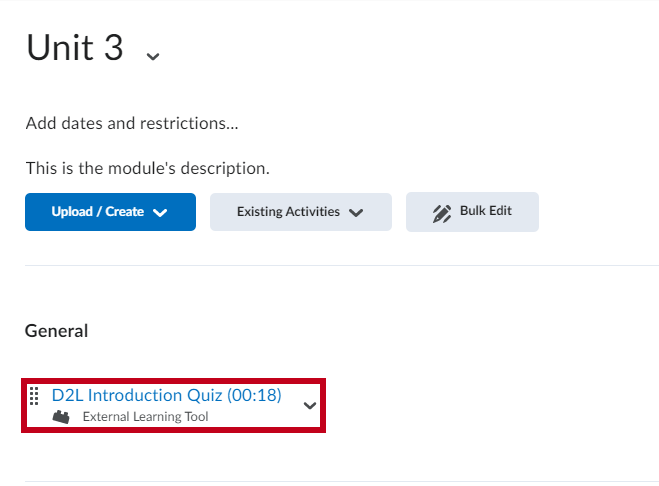Expand the Existing Activities dropdown arrow
659x486 pixels.
(x=356, y=213)
